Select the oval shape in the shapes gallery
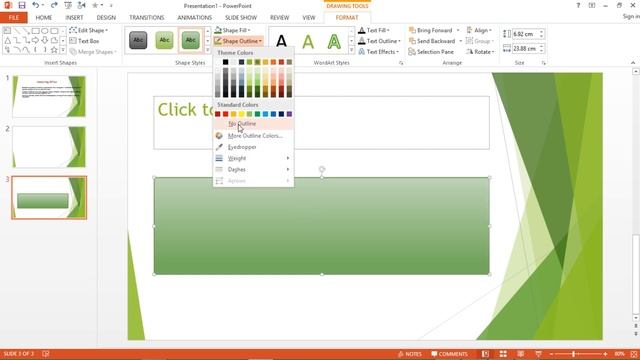 click(x=44, y=31)
